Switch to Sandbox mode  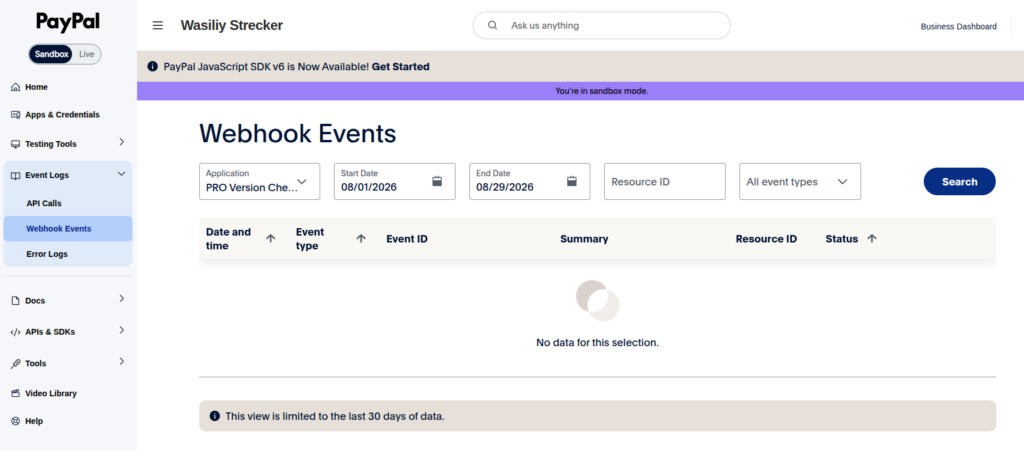pyautogui.click(x=52, y=54)
